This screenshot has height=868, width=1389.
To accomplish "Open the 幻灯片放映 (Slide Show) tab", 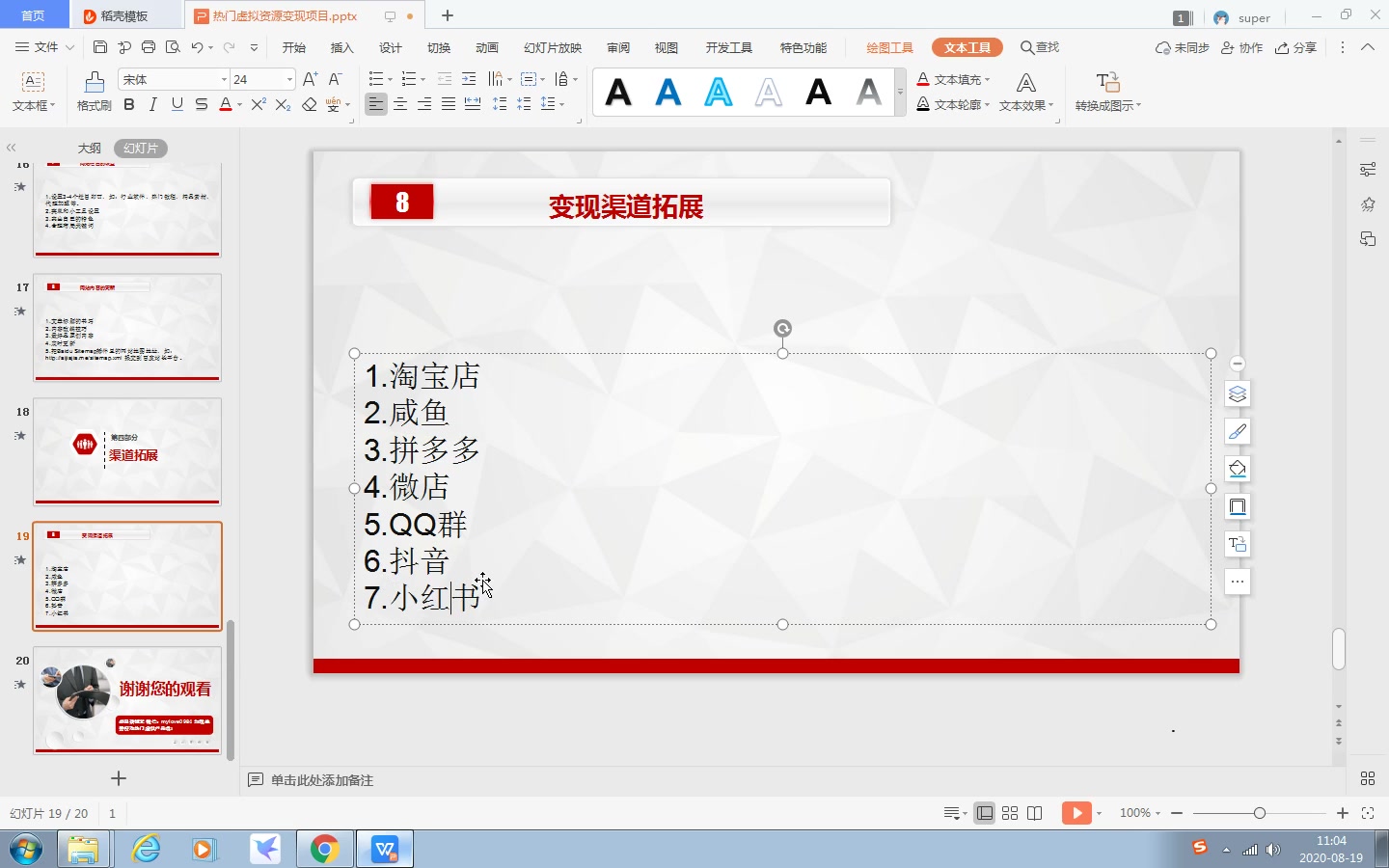I will click(553, 47).
